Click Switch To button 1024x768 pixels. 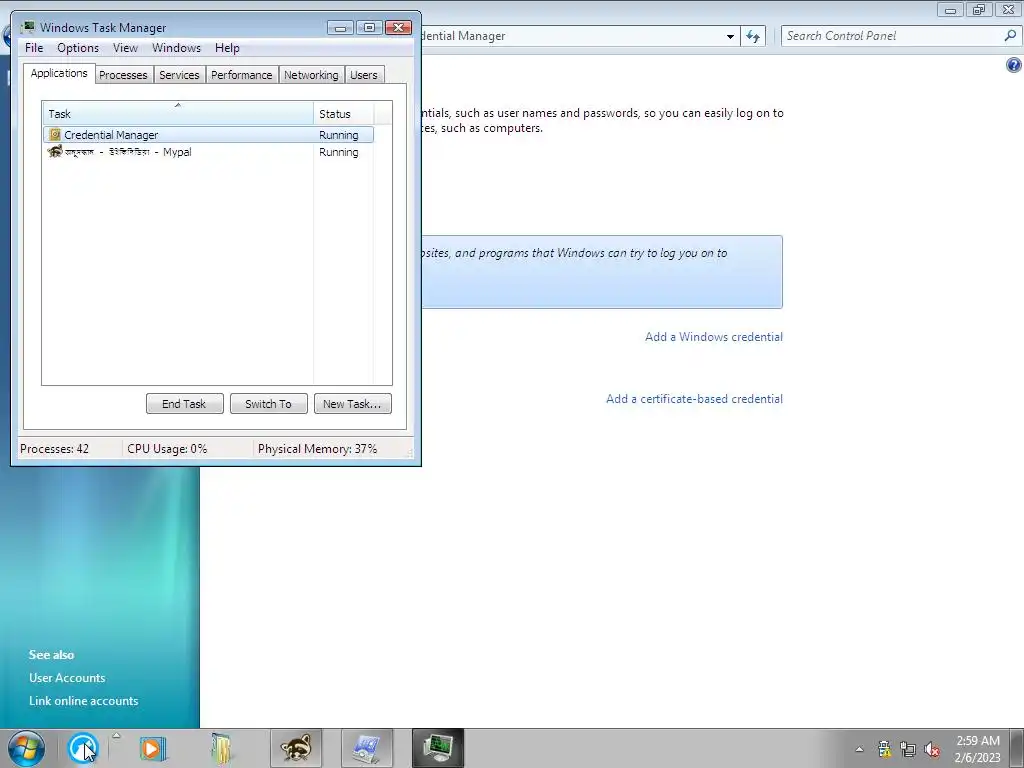(x=268, y=404)
